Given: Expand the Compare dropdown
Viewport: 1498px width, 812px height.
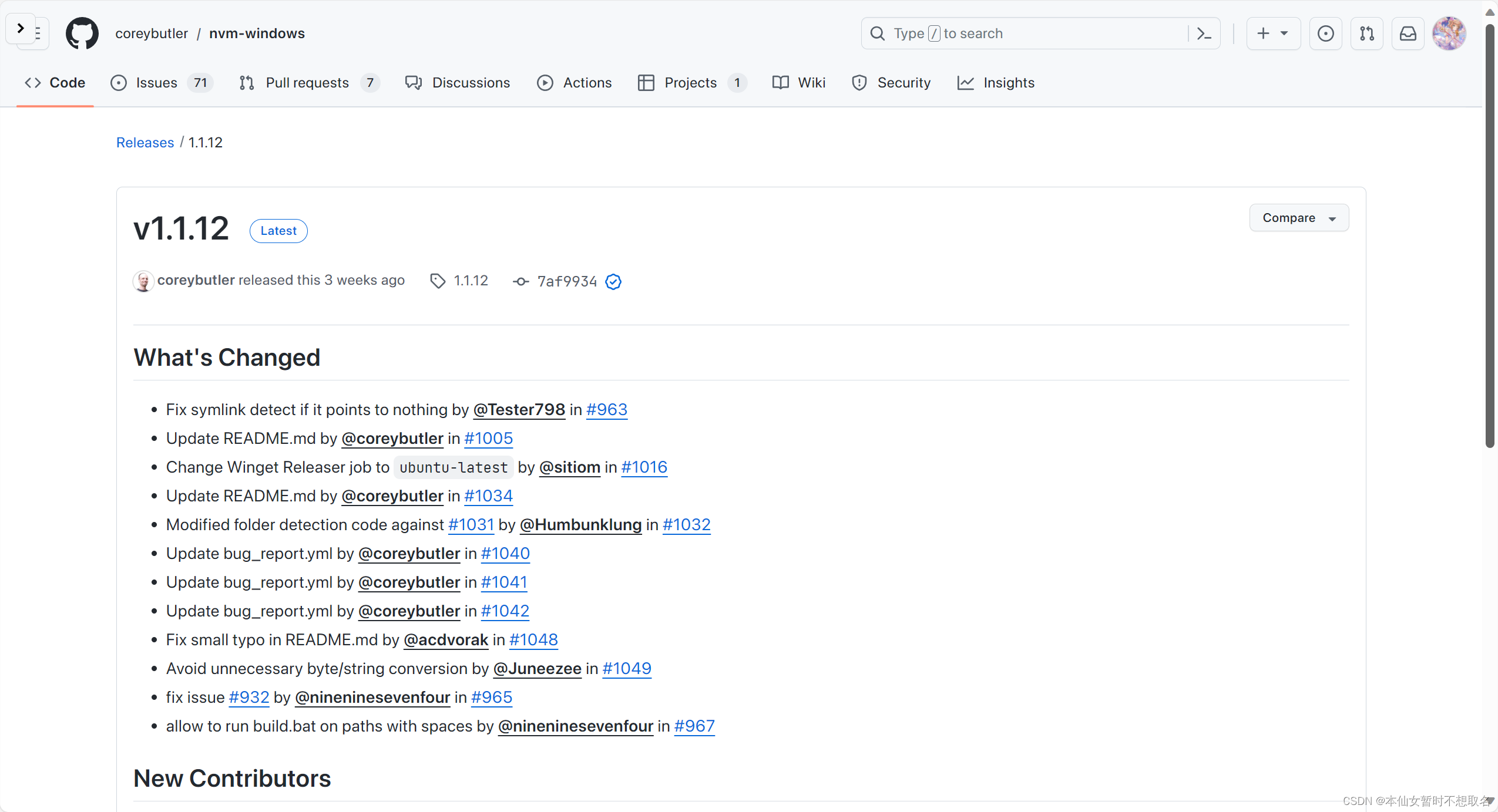Looking at the screenshot, I should [x=1299, y=218].
